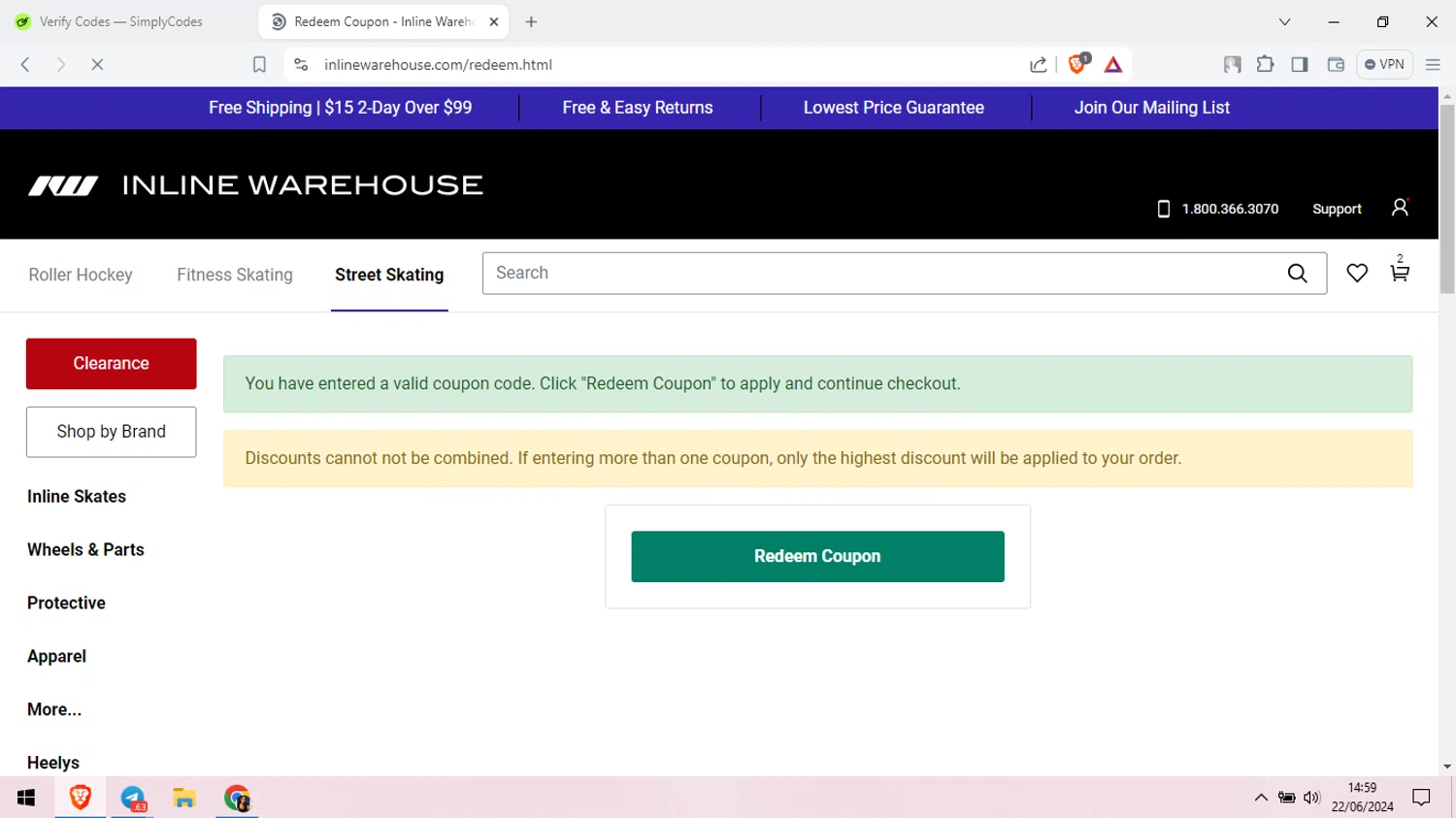Expand the tab search dropdown arrow
Viewport: 1456px width, 818px height.
point(1284,21)
